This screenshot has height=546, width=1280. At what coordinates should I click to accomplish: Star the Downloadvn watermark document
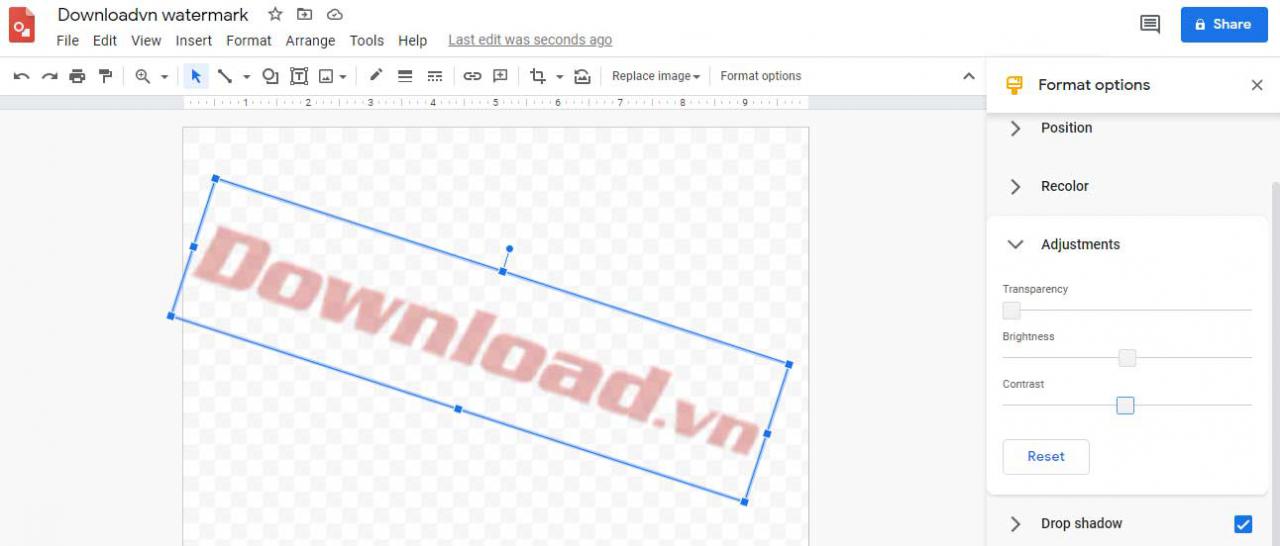pyautogui.click(x=275, y=15)
